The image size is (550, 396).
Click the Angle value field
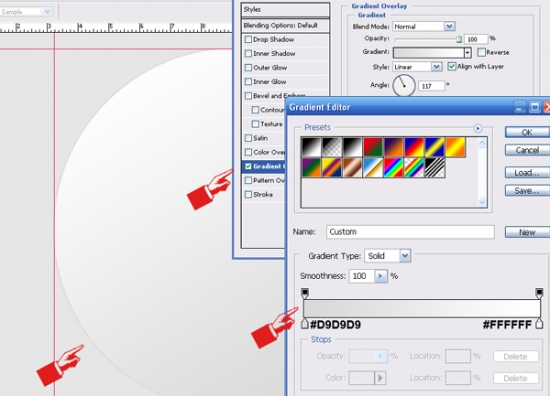click(x=431, y=86)
